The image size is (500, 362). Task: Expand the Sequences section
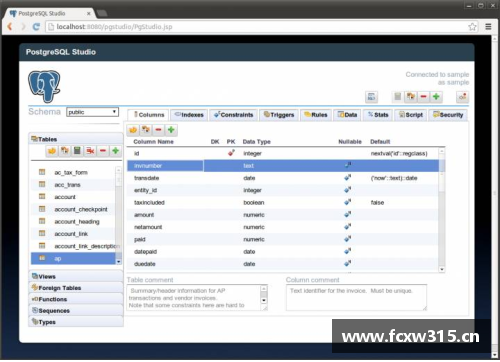tap(76, 310)
